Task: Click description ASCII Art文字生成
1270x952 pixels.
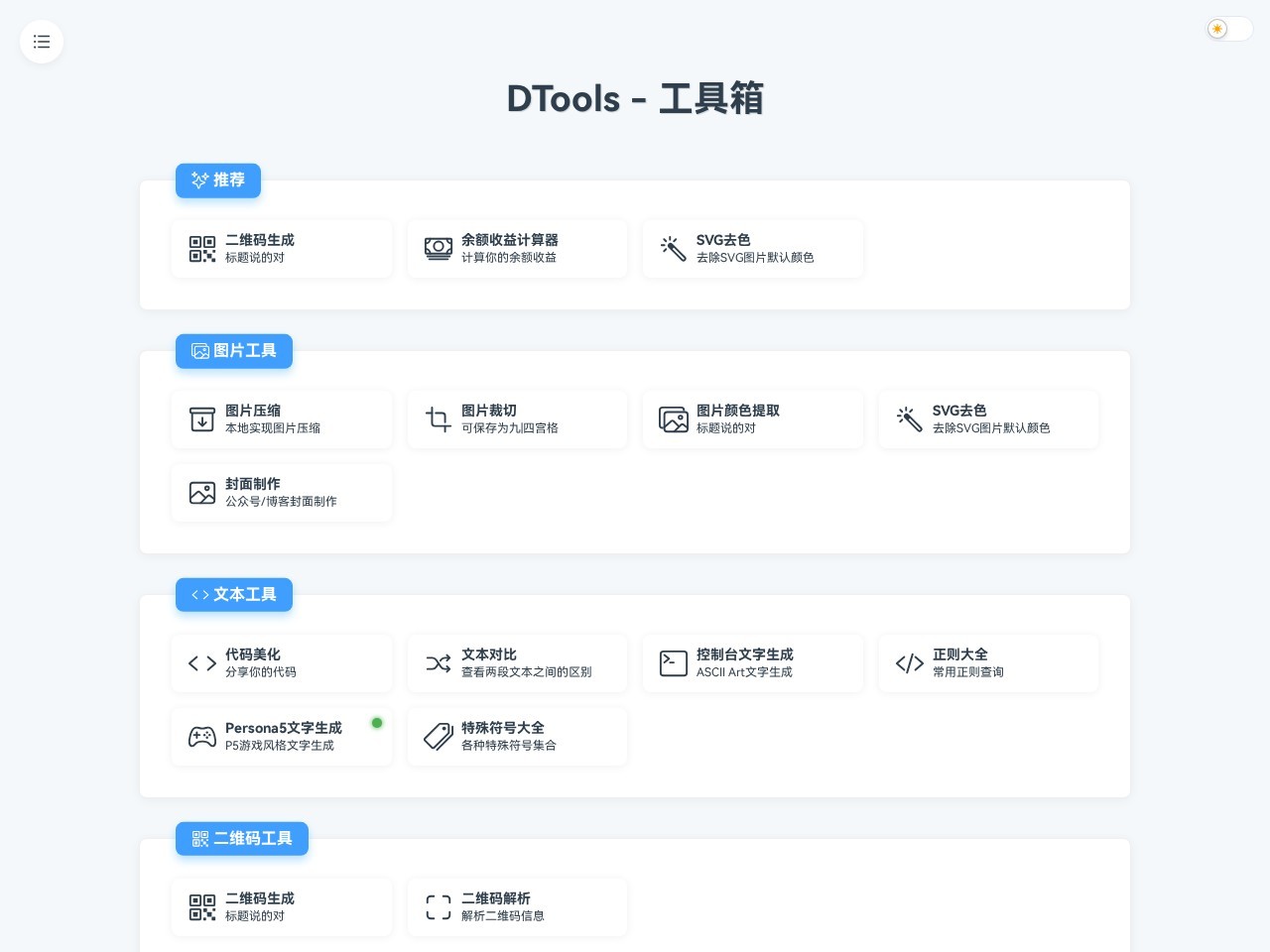Action: click(744, 672)
